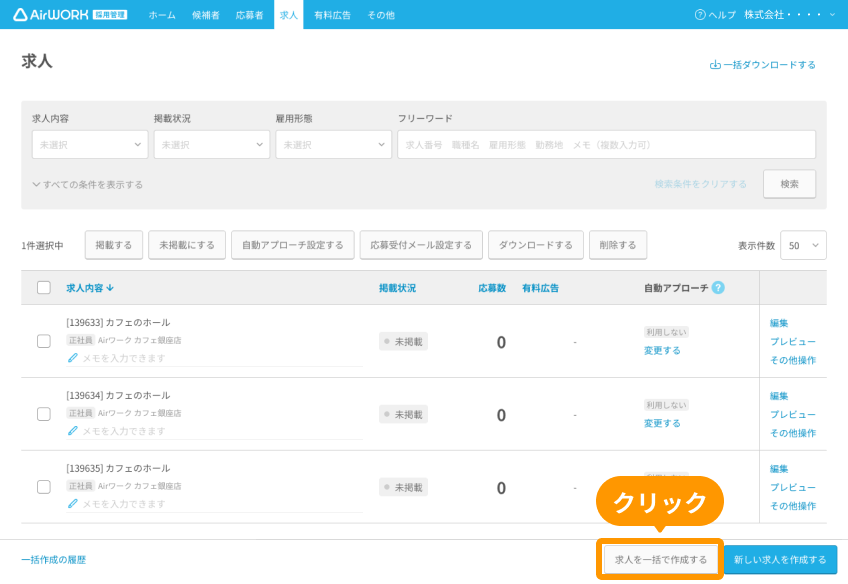Sort by 応募数 column header
Image resolution: width=848 pixels, height=584 pixels.
coord(492,288)
